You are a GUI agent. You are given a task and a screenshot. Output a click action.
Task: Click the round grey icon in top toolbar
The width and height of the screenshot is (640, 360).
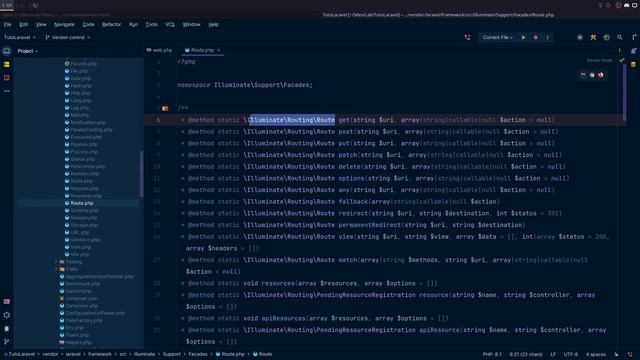point(580,38)
